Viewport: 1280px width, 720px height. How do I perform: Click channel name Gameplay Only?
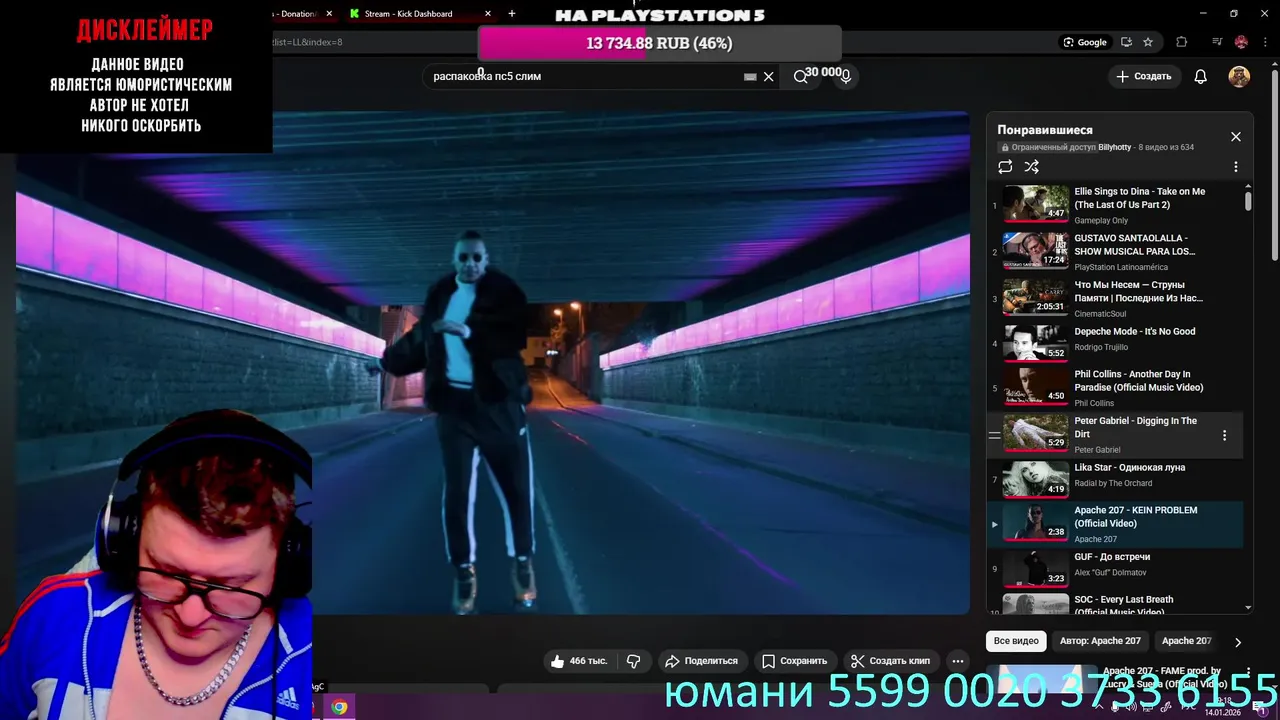(x=1101, y=220)
